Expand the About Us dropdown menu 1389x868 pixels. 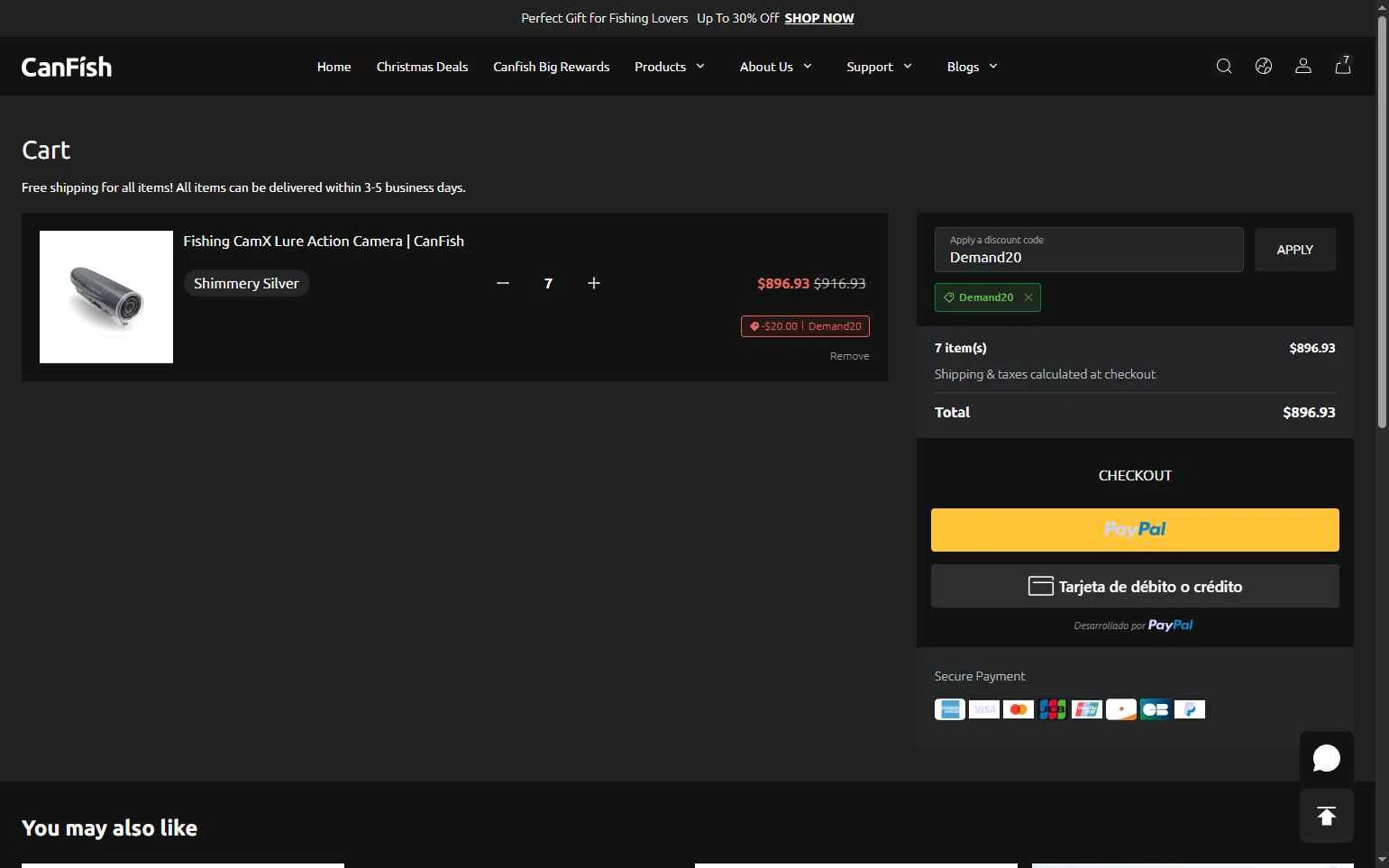click(776, 67)
